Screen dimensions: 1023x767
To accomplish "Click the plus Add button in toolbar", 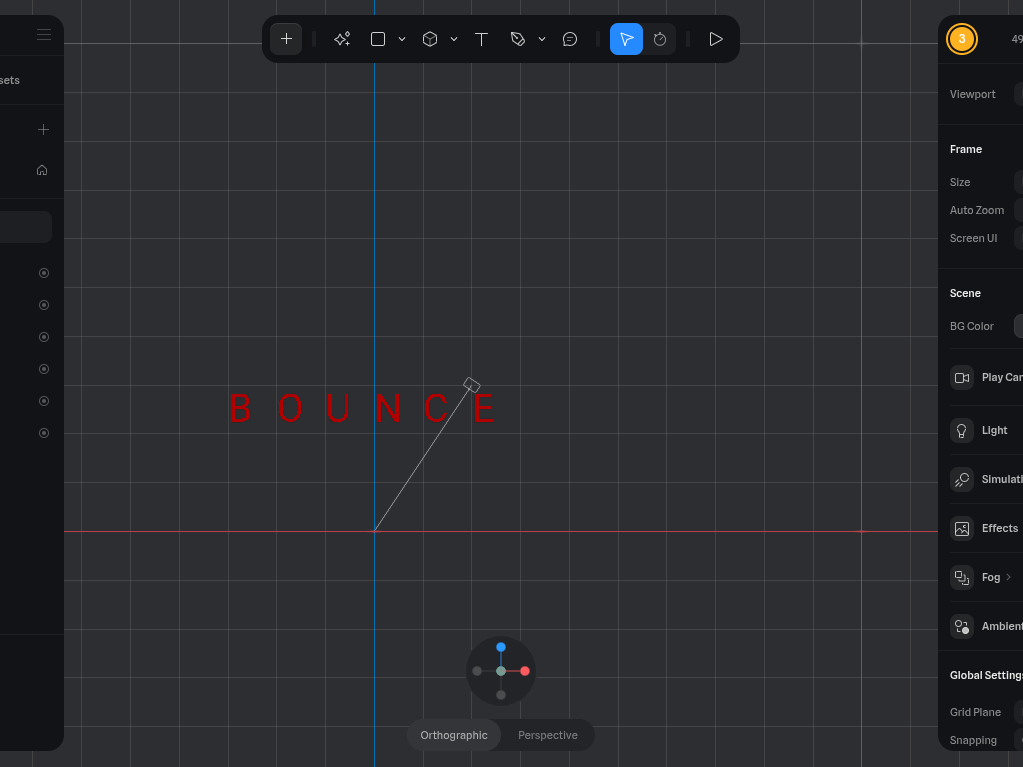I will [x=286, y=39].
